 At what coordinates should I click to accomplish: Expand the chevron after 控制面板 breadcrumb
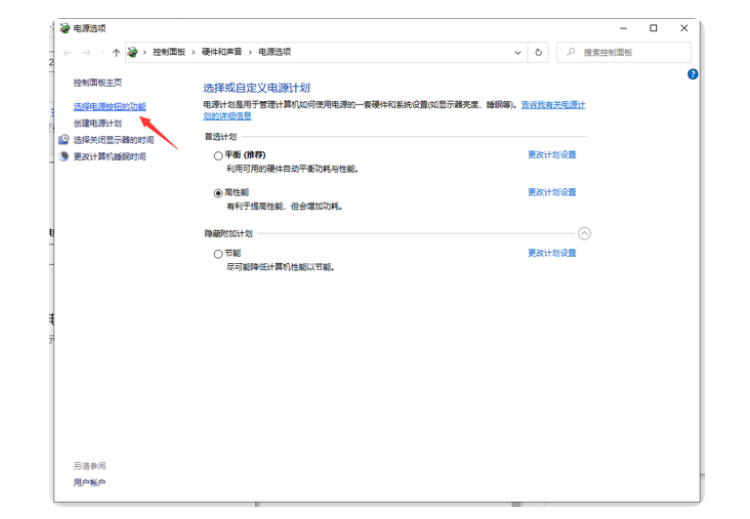(194, 52)
